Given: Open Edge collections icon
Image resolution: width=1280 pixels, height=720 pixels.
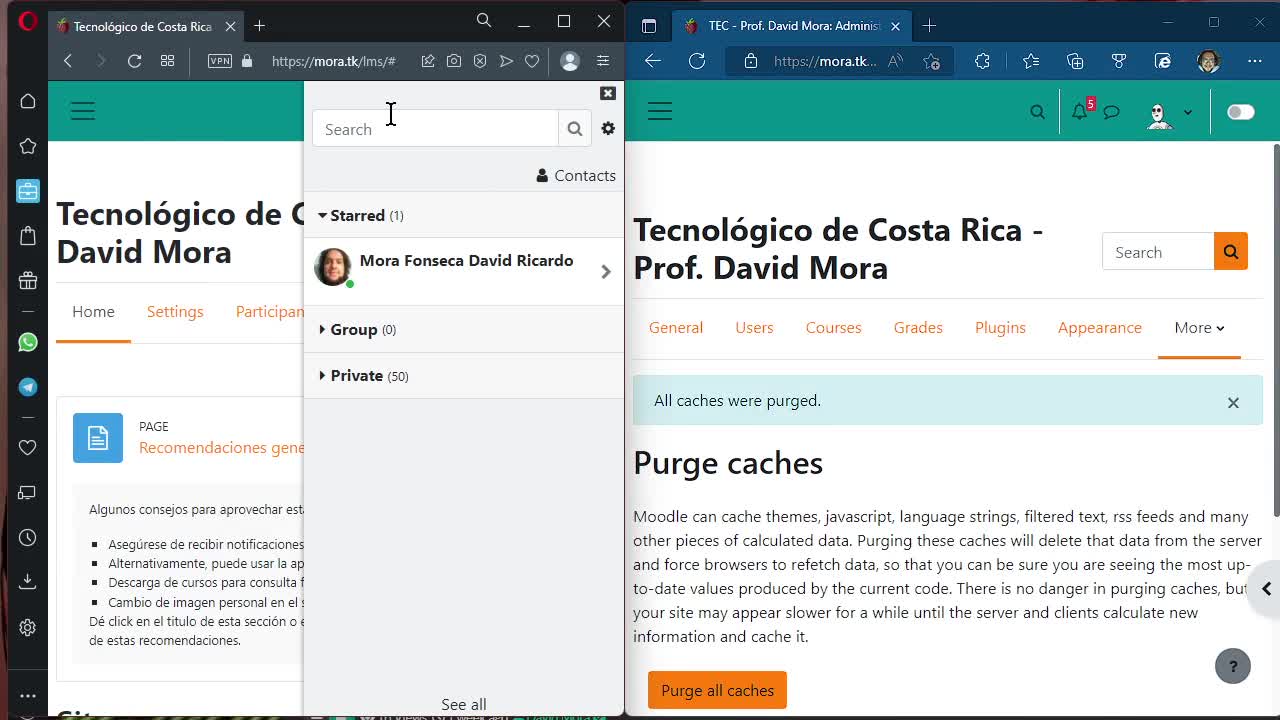Looking at the screenshot, I should point(1075,61).
